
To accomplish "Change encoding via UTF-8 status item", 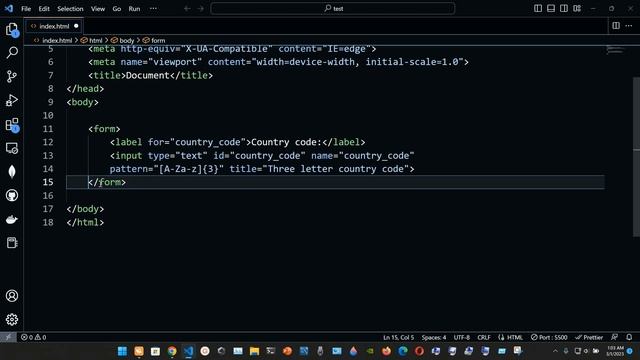I will click(x=462, y=337).
